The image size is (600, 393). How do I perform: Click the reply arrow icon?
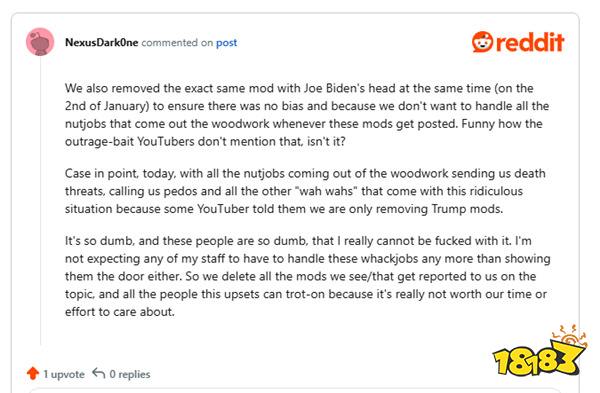tap(99, 373)
